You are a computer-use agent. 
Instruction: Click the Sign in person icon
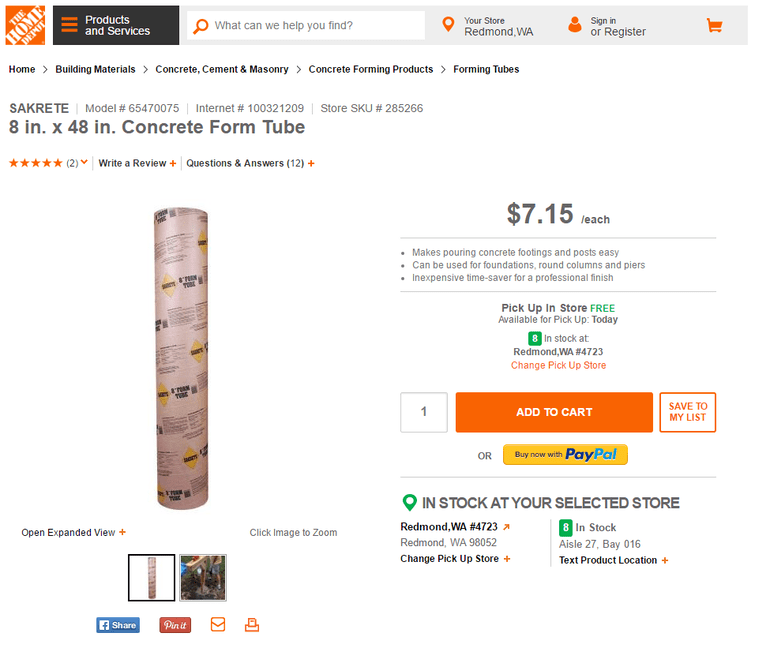click(x=574, y=25)
